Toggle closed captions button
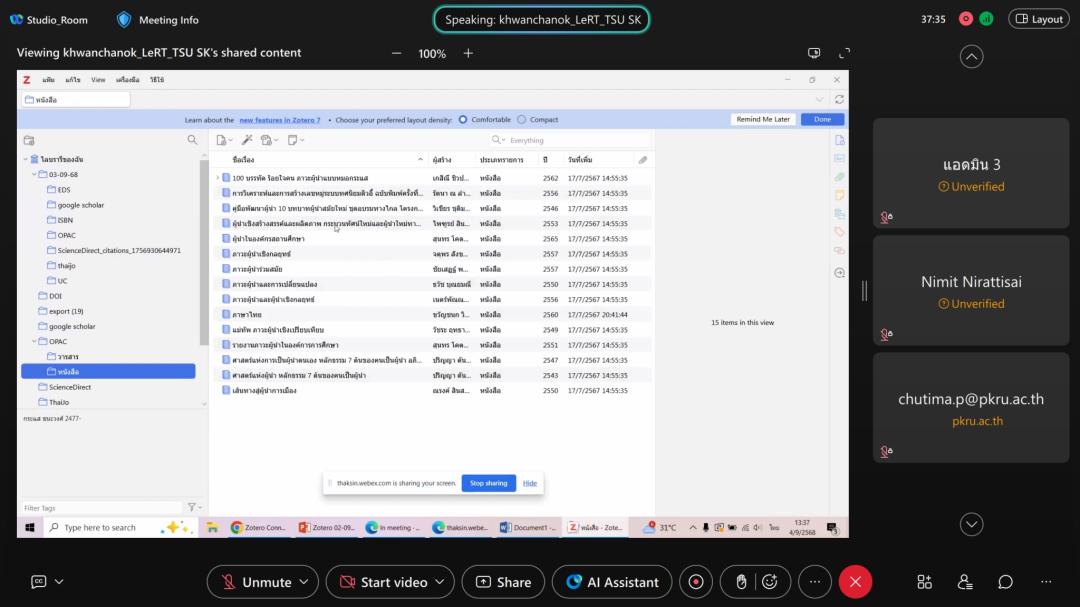 pos(39,582)
